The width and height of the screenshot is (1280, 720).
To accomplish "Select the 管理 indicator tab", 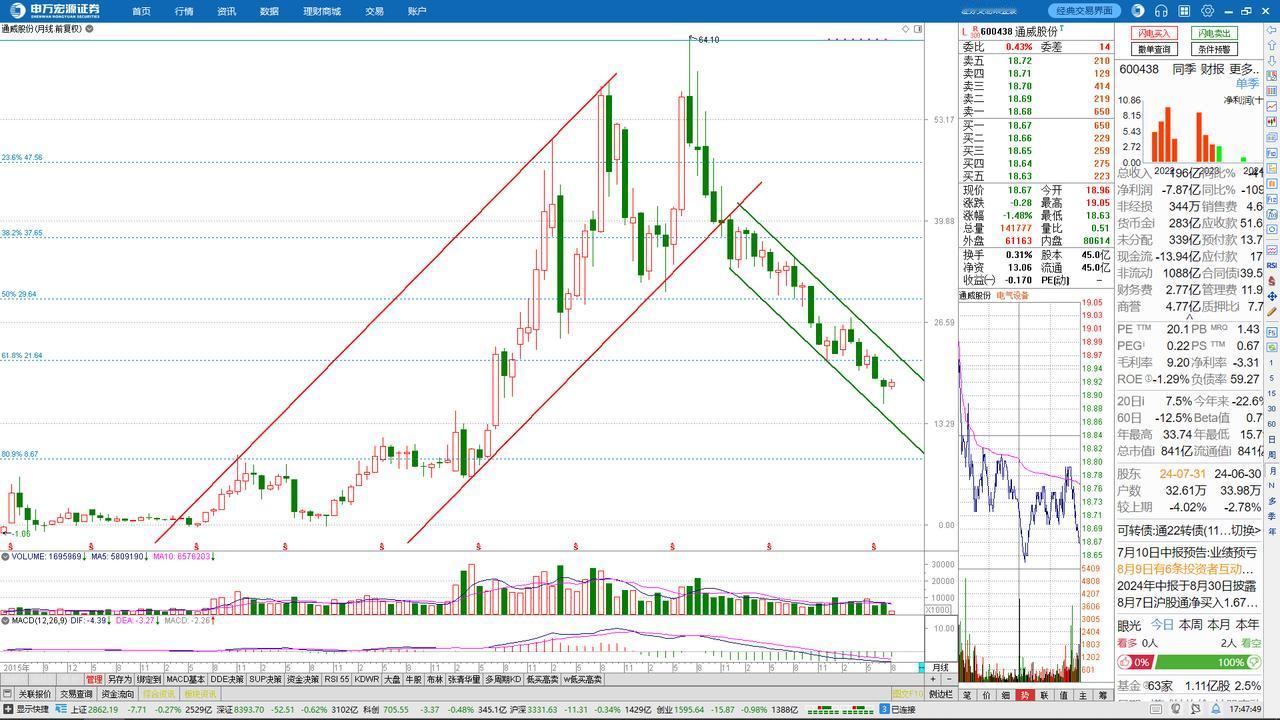I will pyautogui.click(x=94, y=680).
